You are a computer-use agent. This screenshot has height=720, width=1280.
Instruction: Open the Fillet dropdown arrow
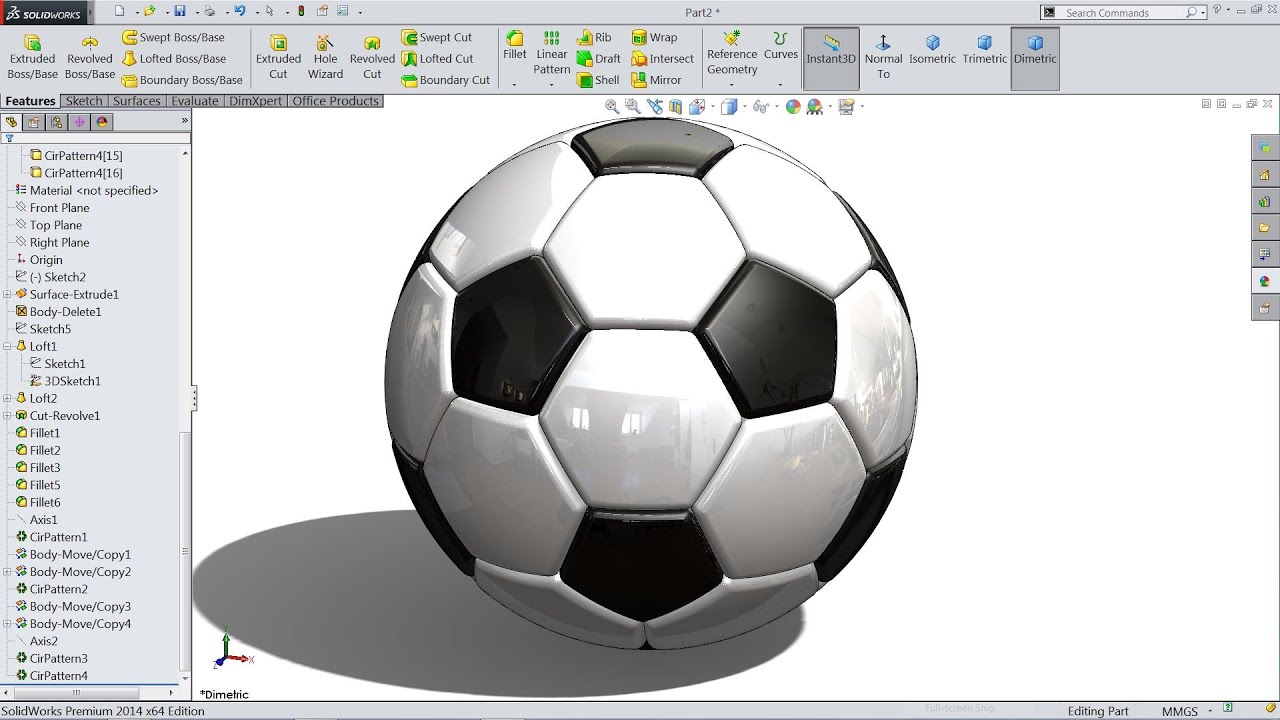(515, 84)
